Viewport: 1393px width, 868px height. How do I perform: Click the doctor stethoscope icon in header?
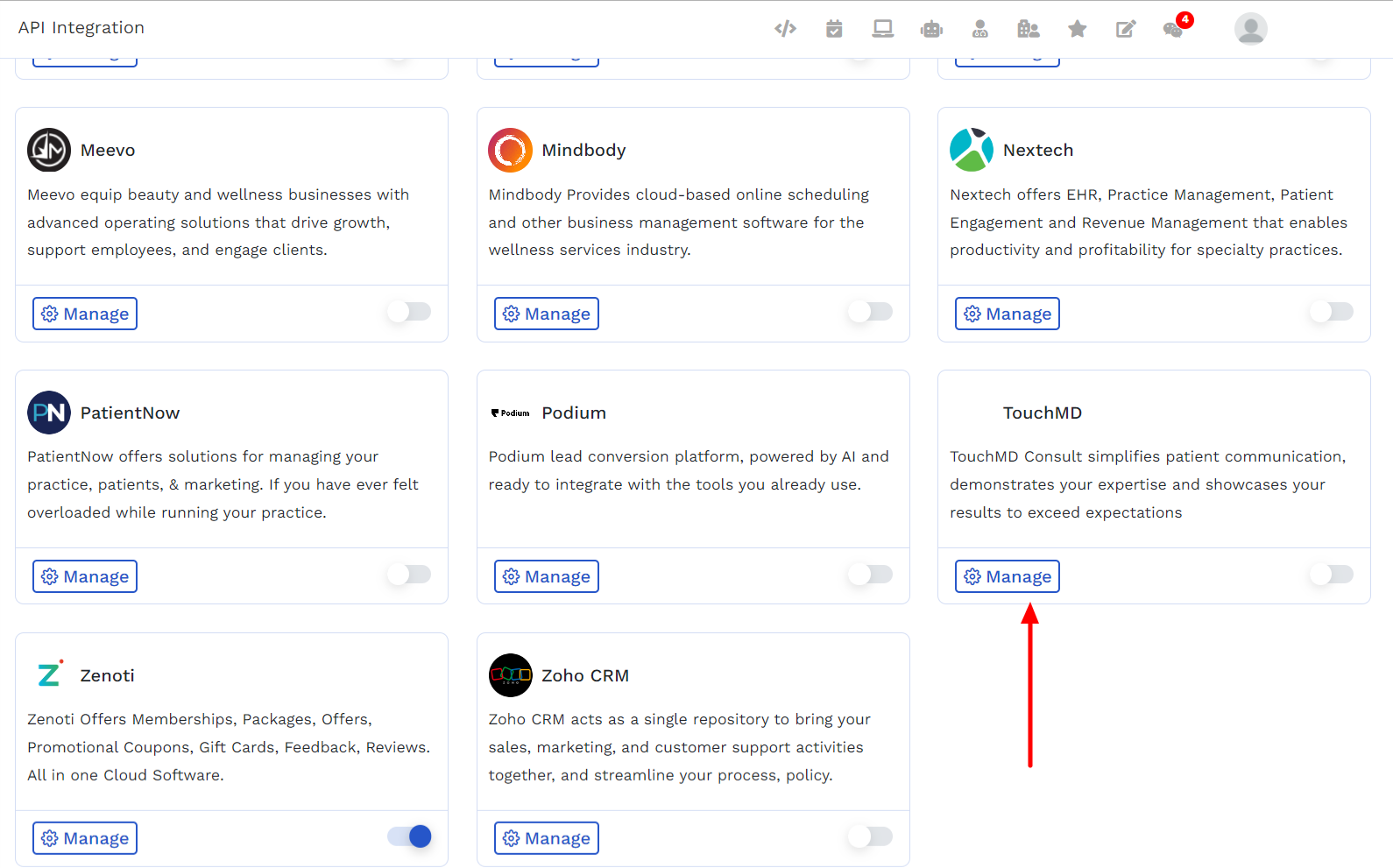tap(980, 29)
